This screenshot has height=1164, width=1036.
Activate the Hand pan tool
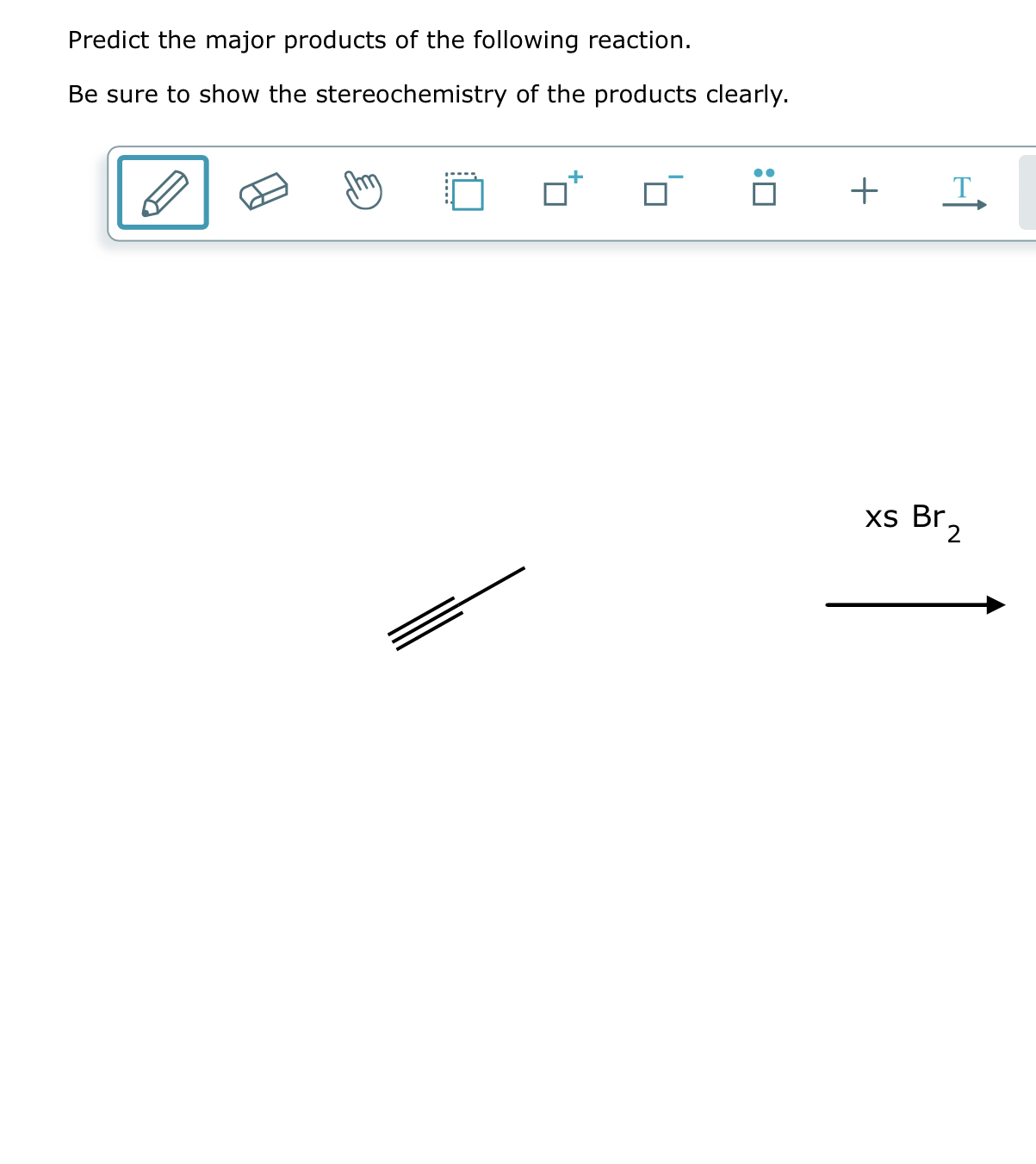(363, 191)
